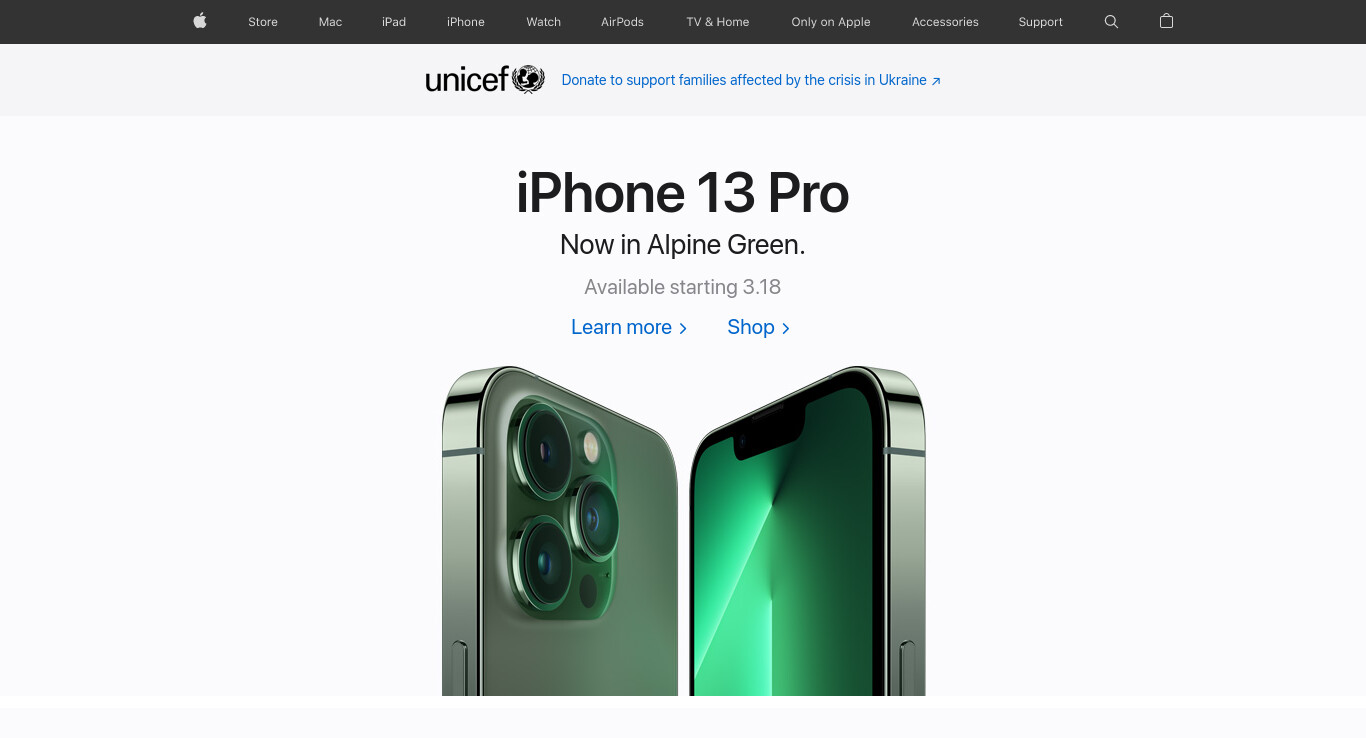1366x738 pixels.
Task: Go to the Mac menu item
Action: tap(330, 22)
